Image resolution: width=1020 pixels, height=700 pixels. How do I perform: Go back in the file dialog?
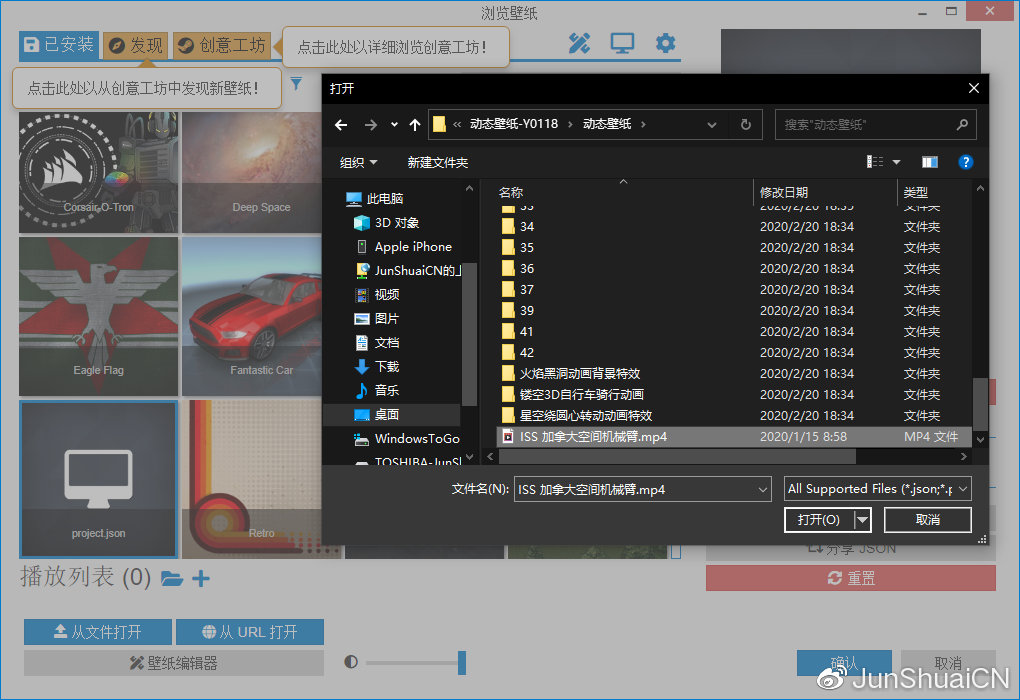[341, 125]
